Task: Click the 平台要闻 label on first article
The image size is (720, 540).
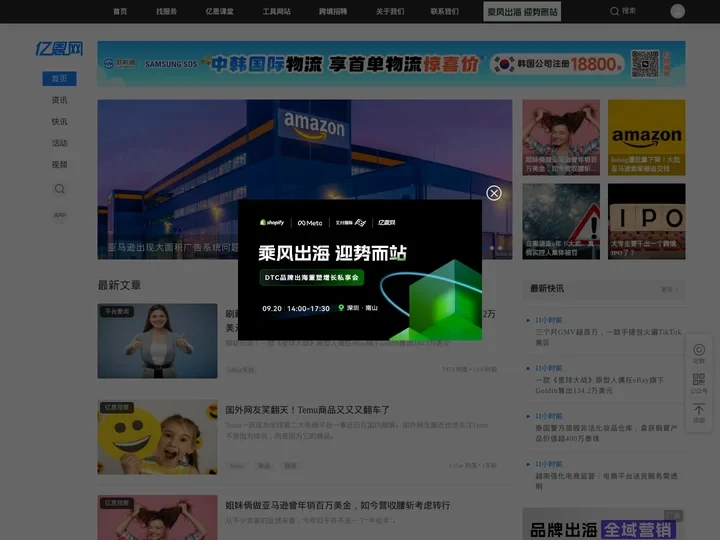Action: point(117,312)
